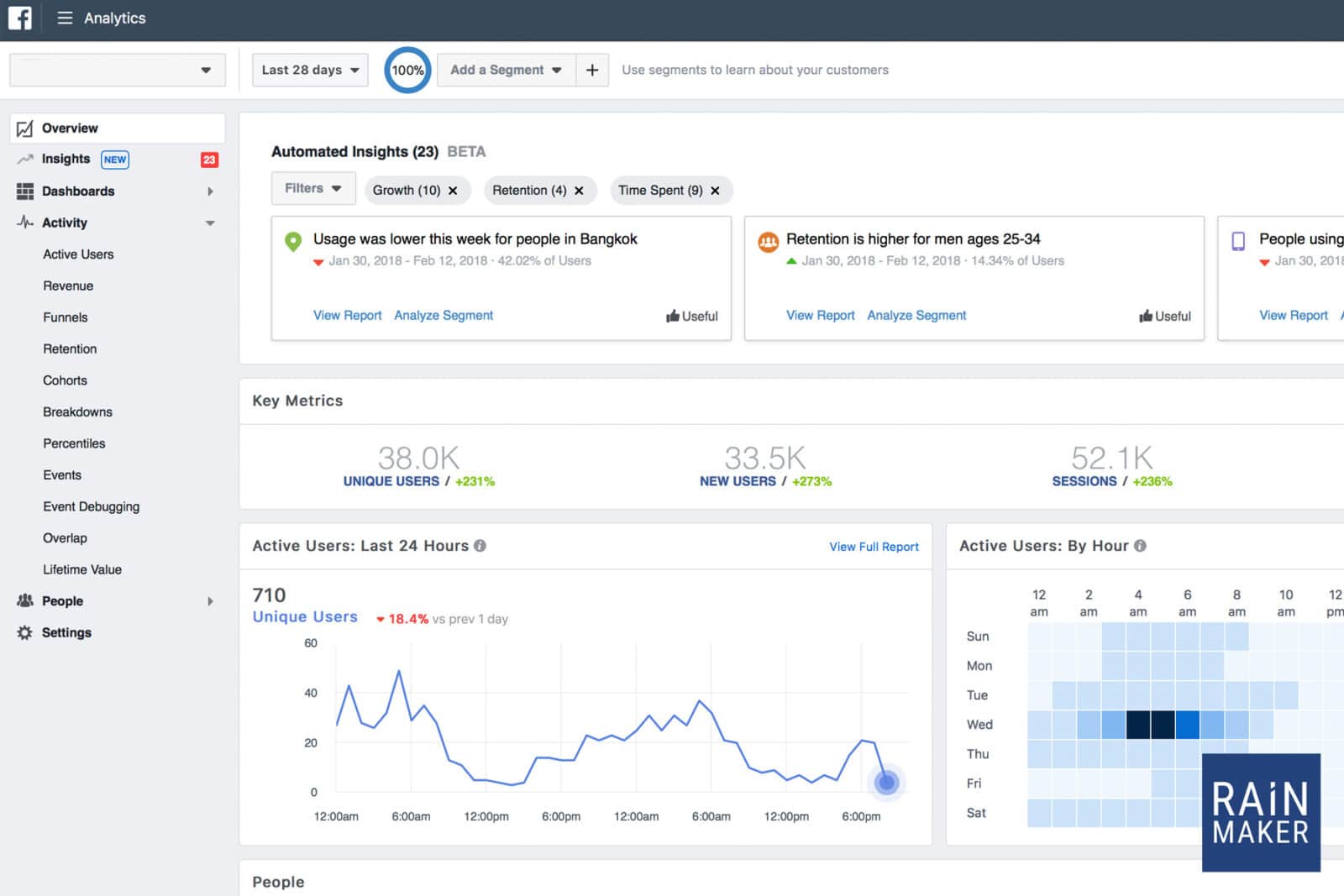
Task: Click info icon beside Active Users: By Hour
Action: [1140, 546]
